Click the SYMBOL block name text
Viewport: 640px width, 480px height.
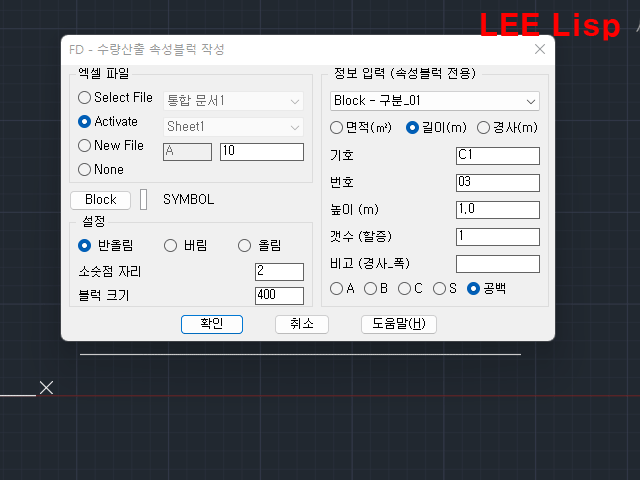pyautogui.click(x=189, y=200)
